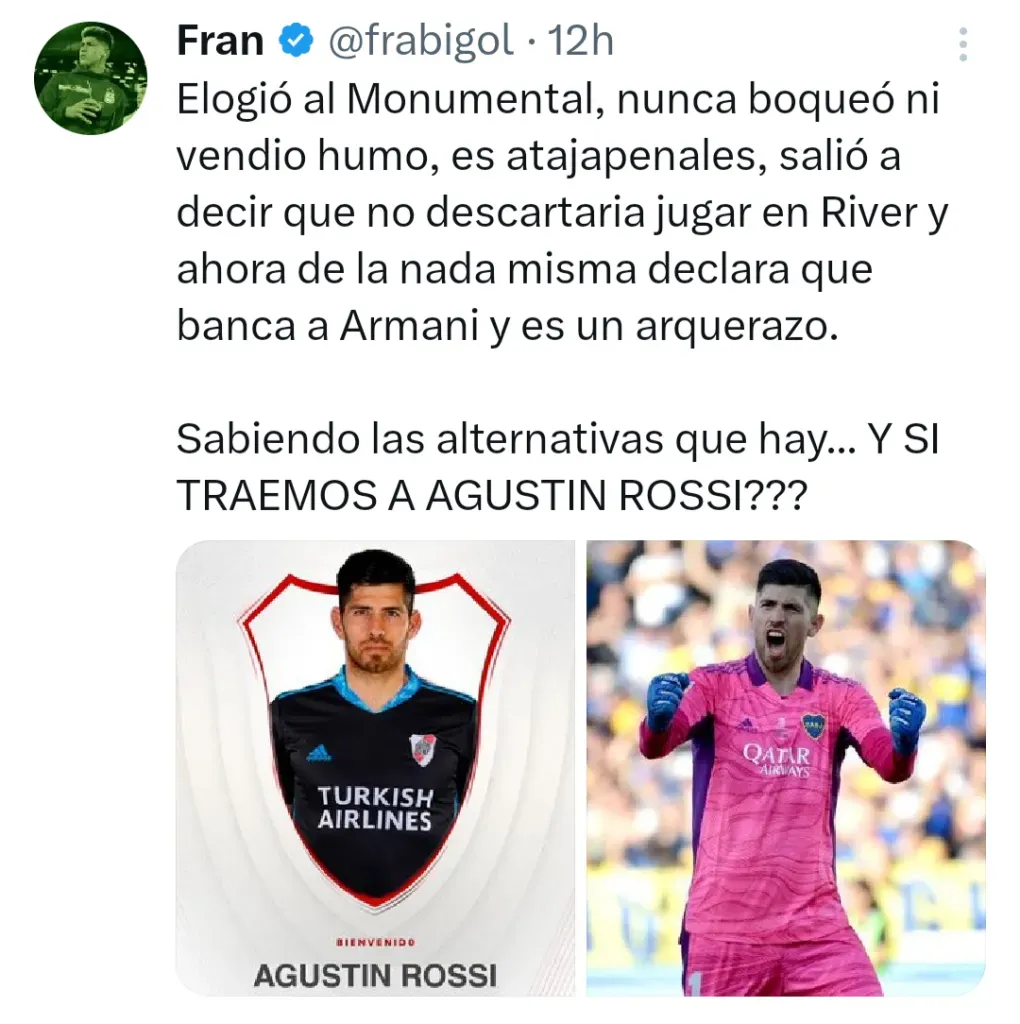Open the right pink goalkeeper celebration photo
Image resolution: width=1020 pixels, height=1024 pixels.
click(786, 768)
